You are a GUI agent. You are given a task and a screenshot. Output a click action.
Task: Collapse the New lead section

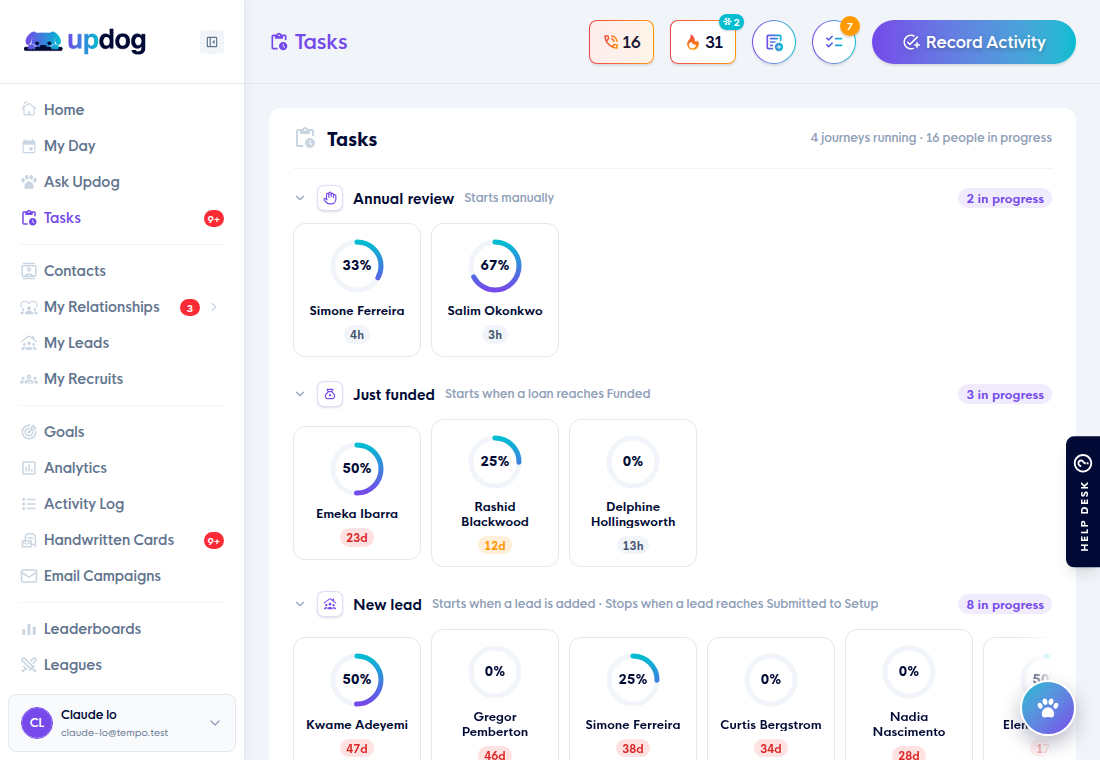click(300, 604)
